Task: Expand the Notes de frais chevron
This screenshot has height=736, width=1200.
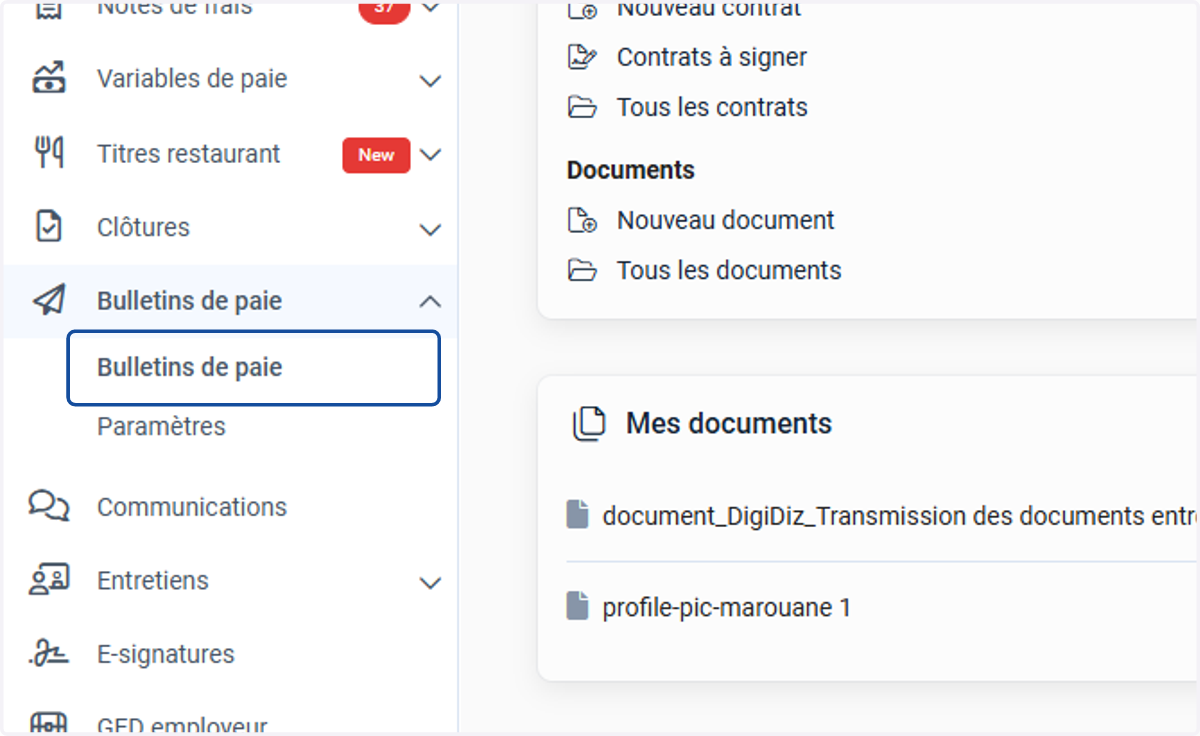Action: [x=430, y=8]
